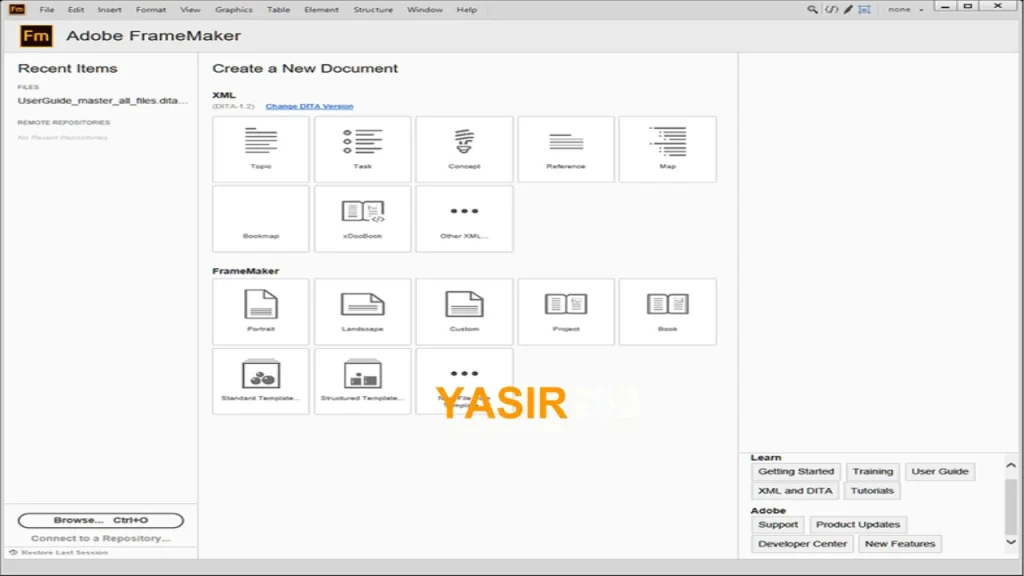The height and width of the screenshot is (576, 1024).
Task: Create a new DITA Topic document
Action: [261, 150]
